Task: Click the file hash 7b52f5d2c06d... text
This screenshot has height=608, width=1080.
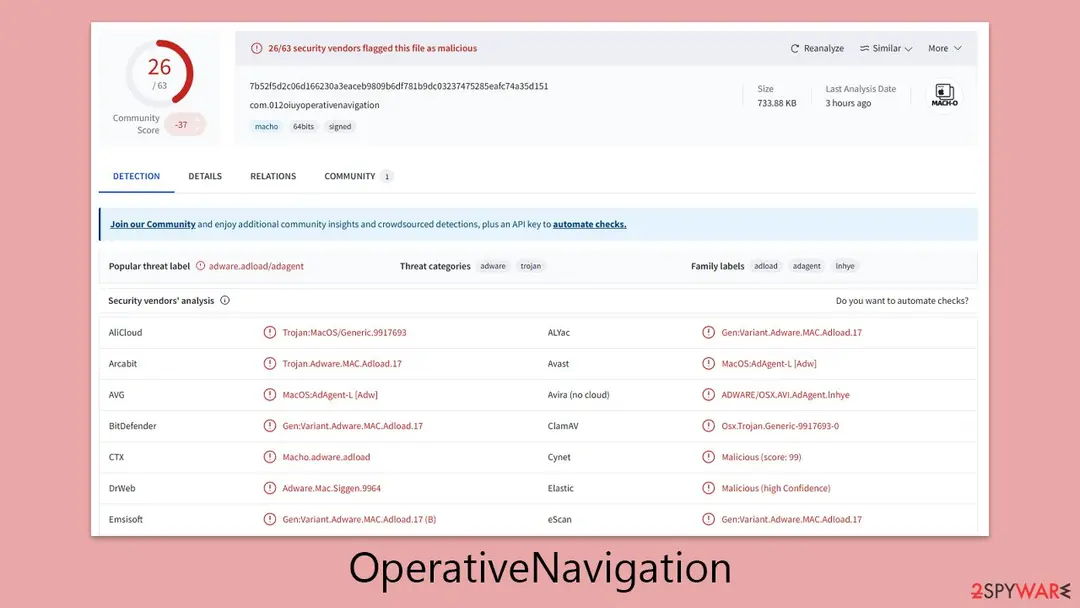Action: point(399,86)
